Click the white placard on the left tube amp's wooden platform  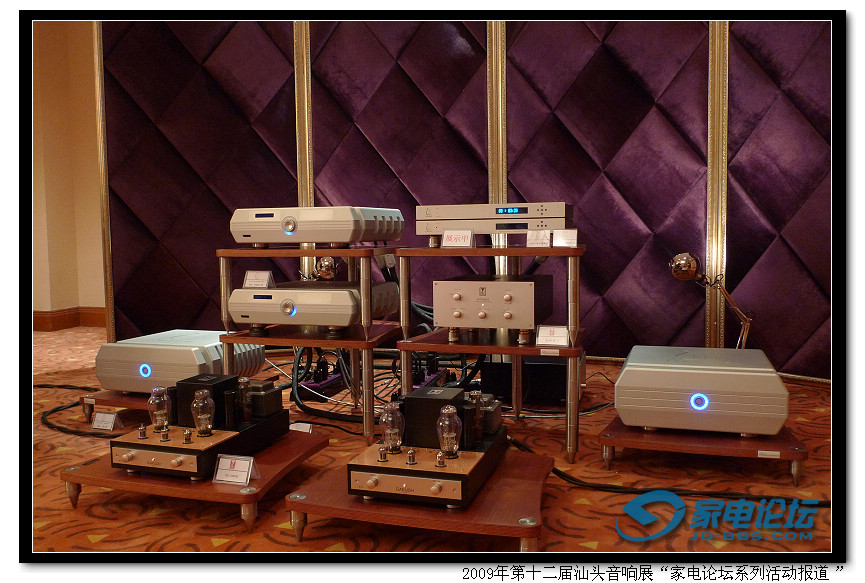(x=235, y=469)
